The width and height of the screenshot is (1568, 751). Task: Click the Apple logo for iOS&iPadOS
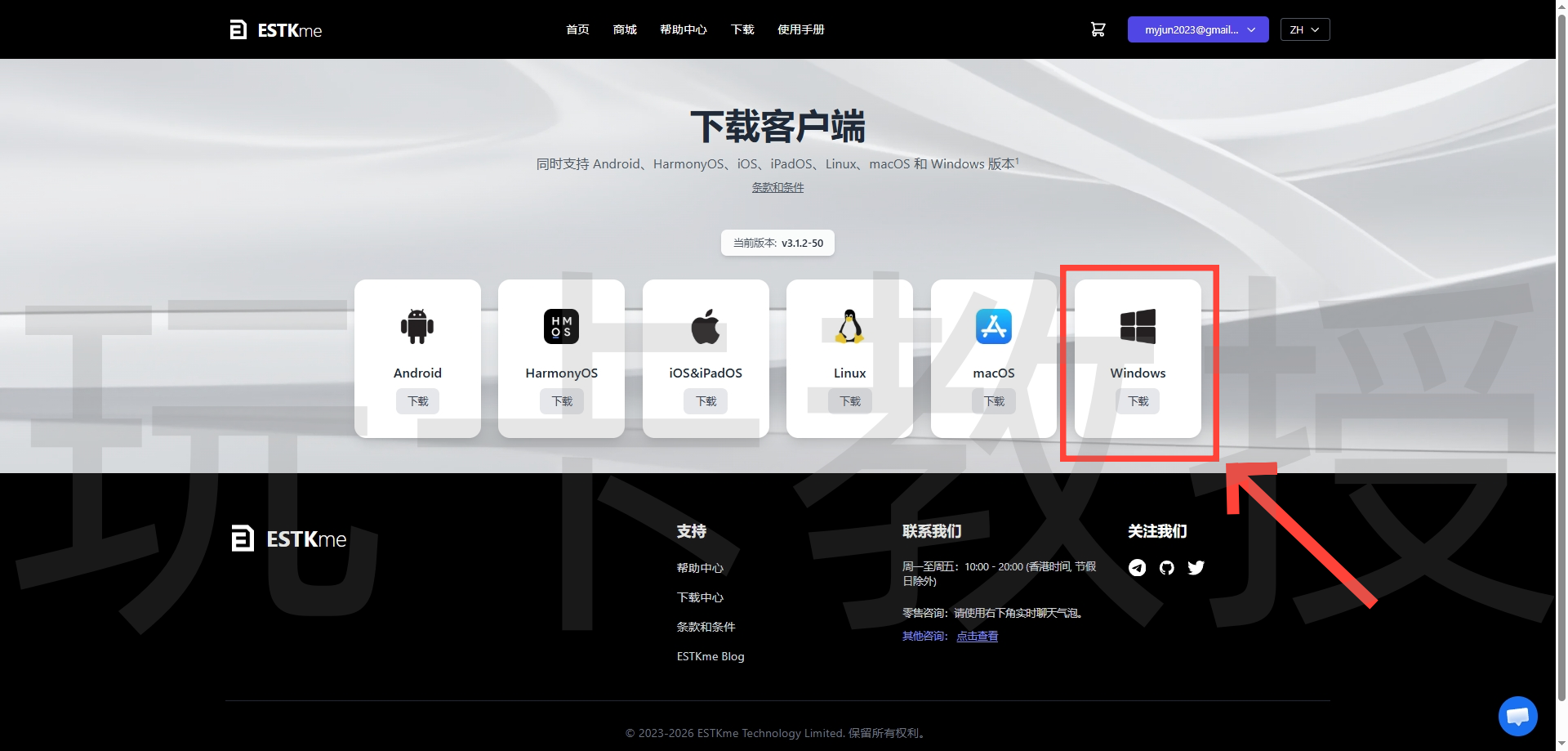(x=706, y=327)
